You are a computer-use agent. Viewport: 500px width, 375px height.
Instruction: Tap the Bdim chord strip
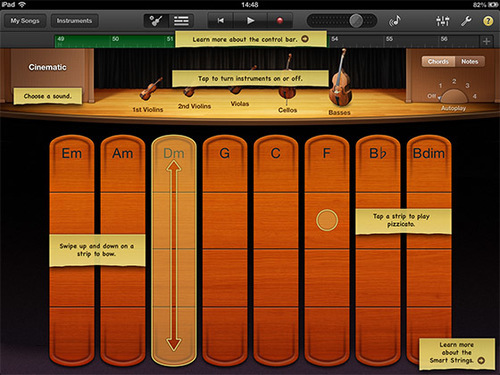pyautogui.click(x=429, y=250)
